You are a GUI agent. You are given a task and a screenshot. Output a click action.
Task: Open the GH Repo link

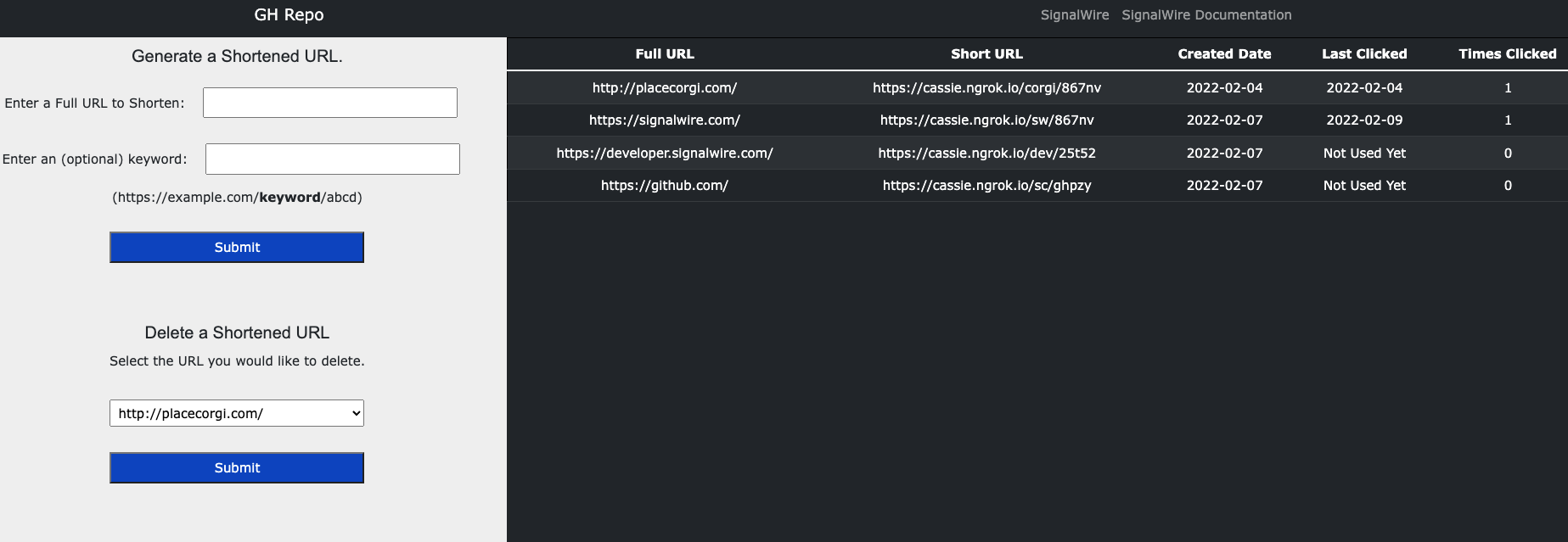tap(289, 15)
